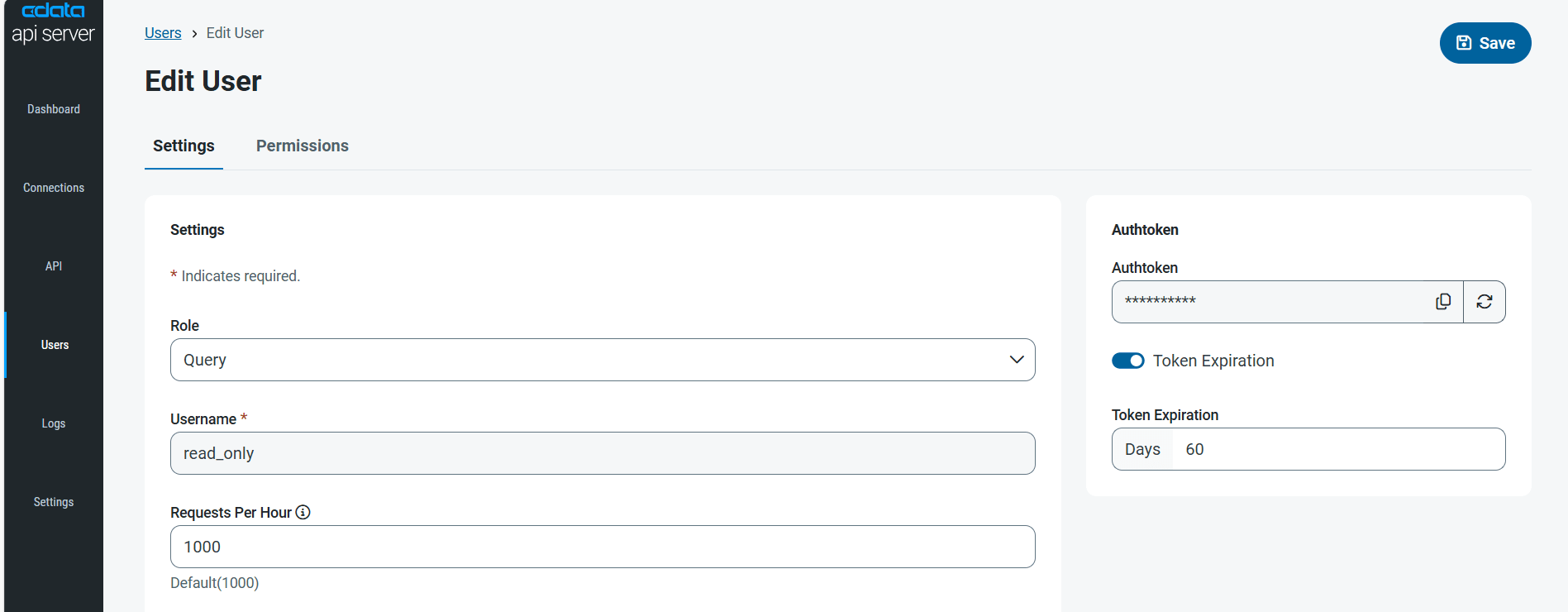Copy the authtoken to clipboard
Viewport: 1568px width, 612px height.
[1443, 302]
